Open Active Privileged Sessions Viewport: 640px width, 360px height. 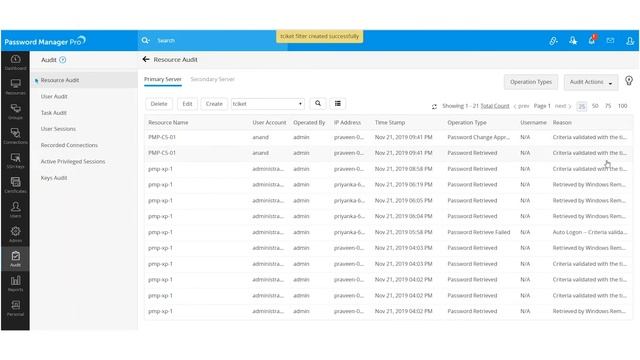click(73, 162)
